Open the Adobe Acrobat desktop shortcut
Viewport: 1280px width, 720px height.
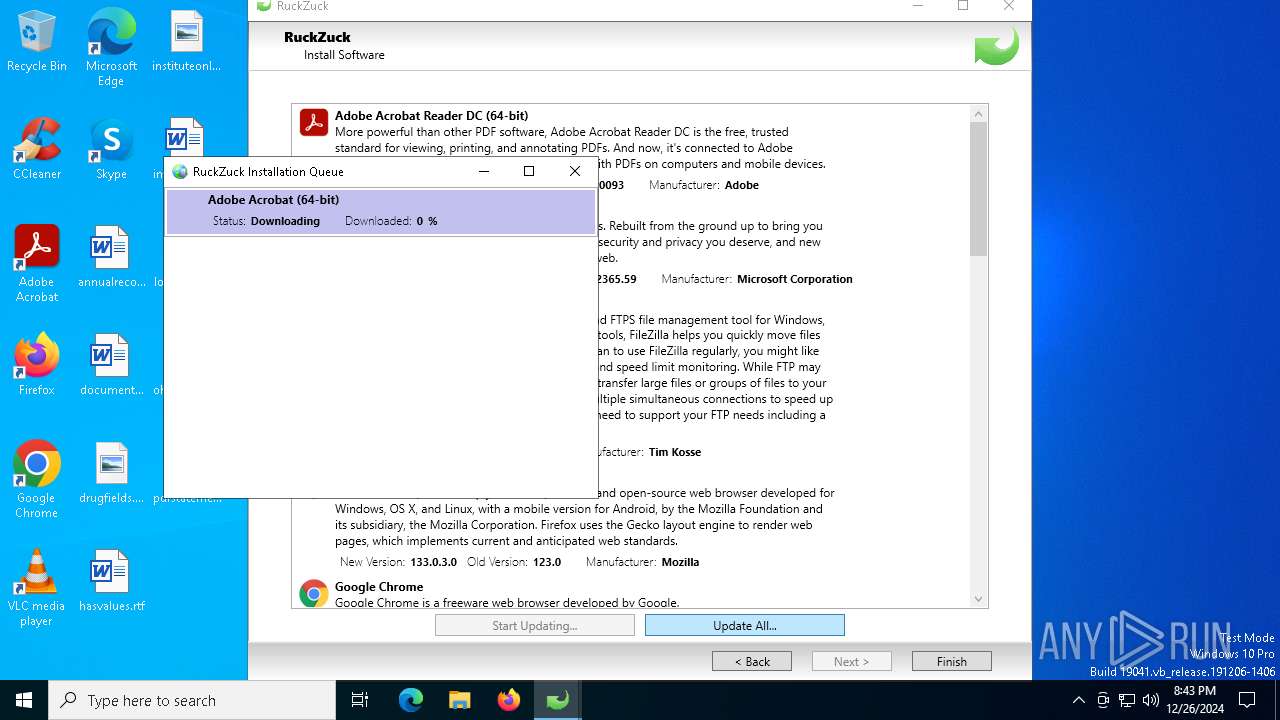point(37,264)
